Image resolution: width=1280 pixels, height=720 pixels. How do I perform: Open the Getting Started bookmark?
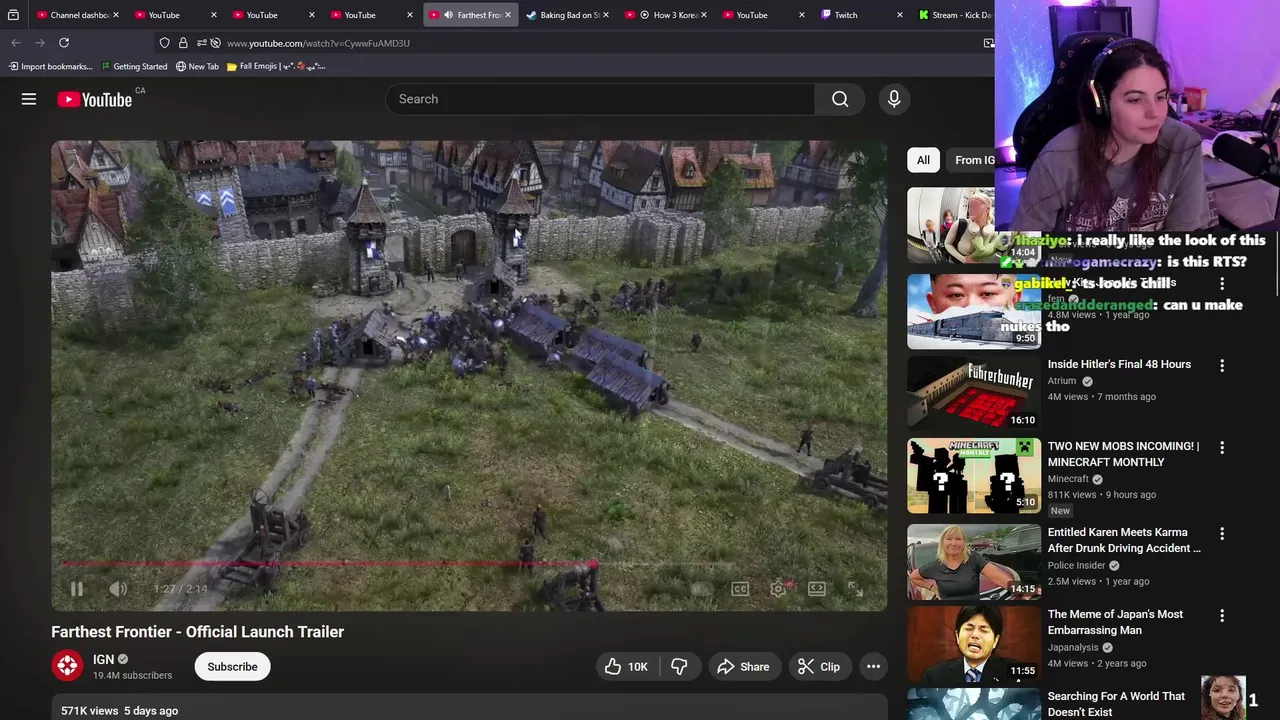point(134,66)
